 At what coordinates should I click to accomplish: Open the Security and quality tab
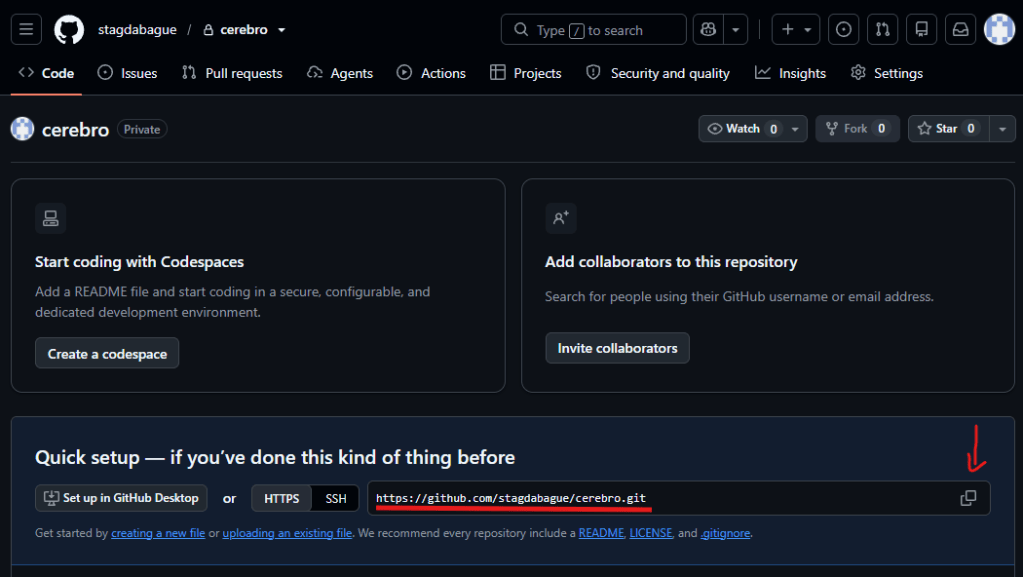click(x=658, y=73)
